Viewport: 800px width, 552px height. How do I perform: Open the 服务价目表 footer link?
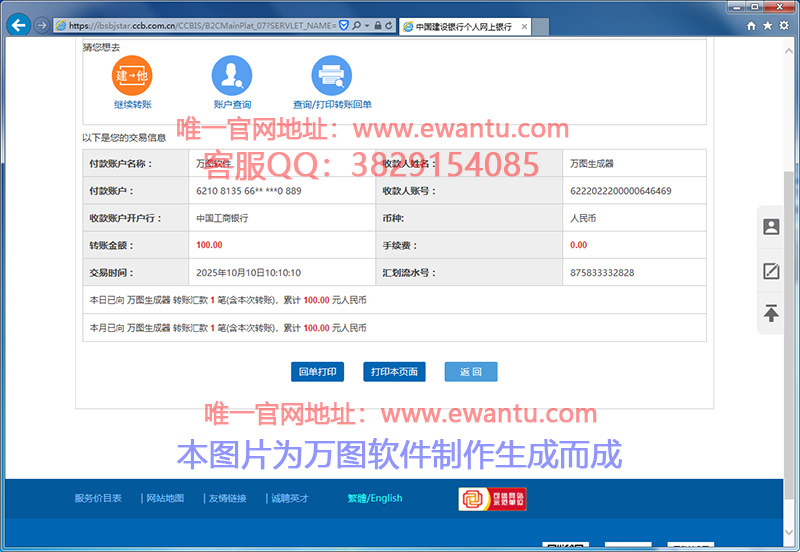coord(98,498)
